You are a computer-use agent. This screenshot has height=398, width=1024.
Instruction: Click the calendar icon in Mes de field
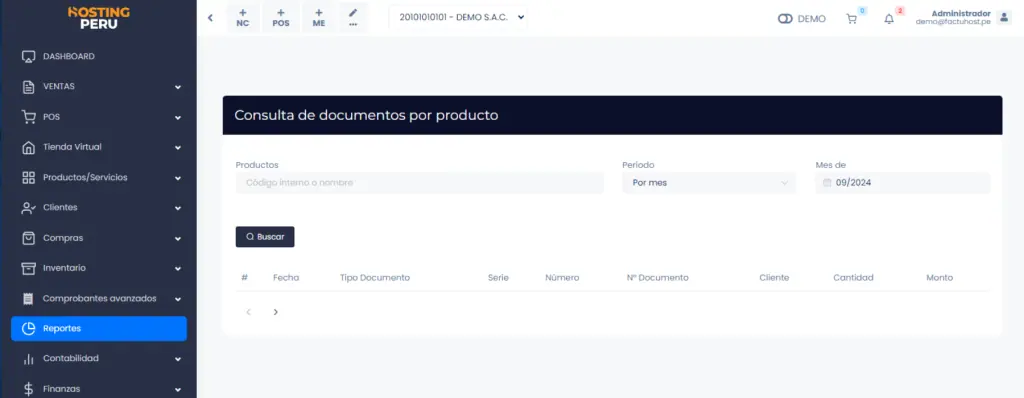pyautogui.click(x=827, y=183)
